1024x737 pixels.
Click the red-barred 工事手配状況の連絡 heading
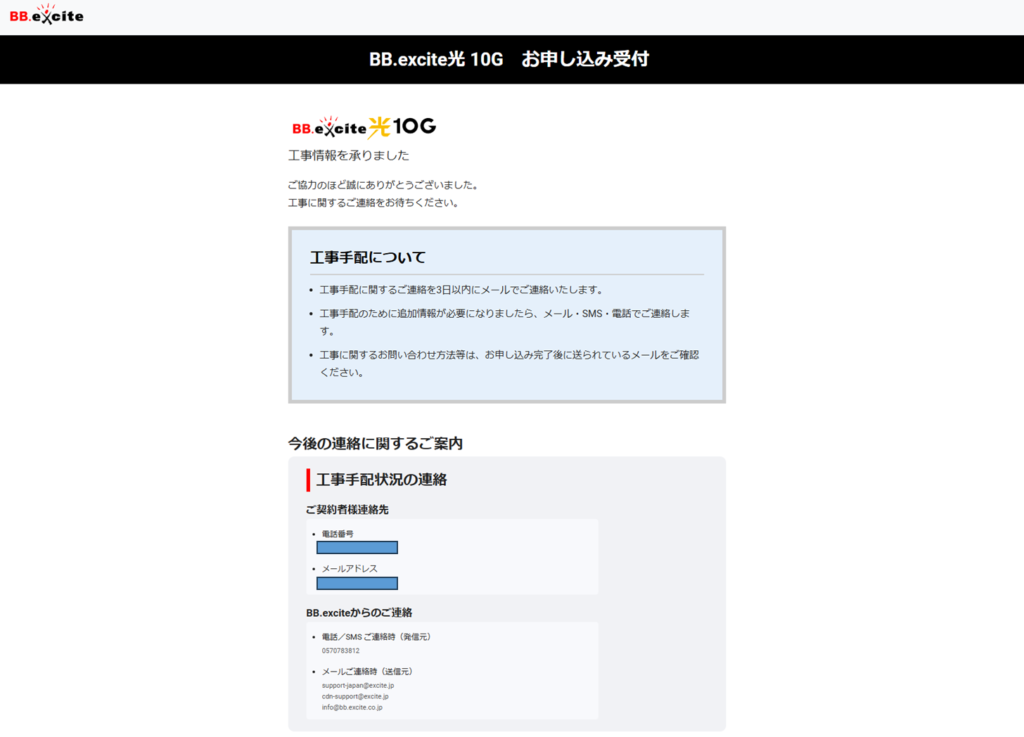381,480
